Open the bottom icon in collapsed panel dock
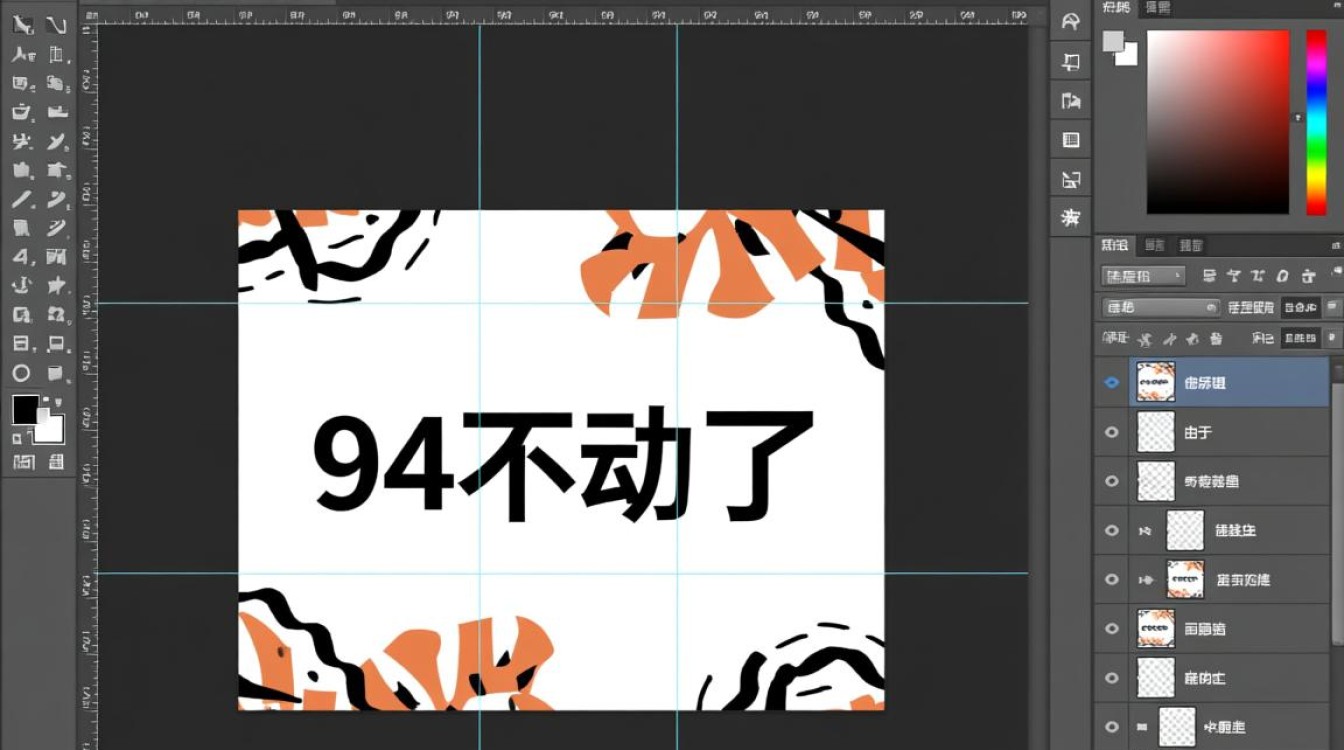Screen dimensions: 1344x750 [x=1071, y=217]
